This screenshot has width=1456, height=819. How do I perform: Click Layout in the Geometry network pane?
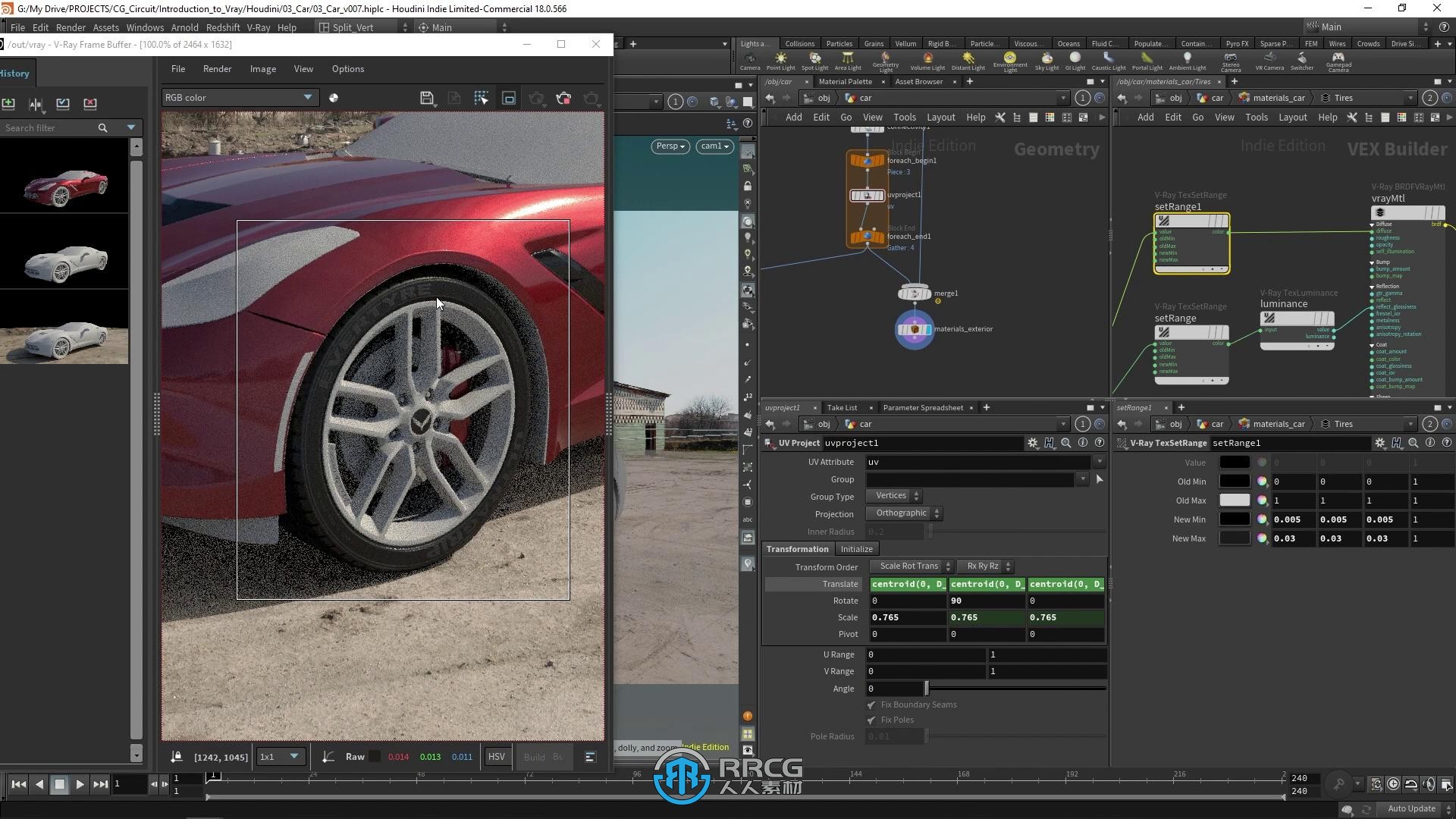click(940, 118)
